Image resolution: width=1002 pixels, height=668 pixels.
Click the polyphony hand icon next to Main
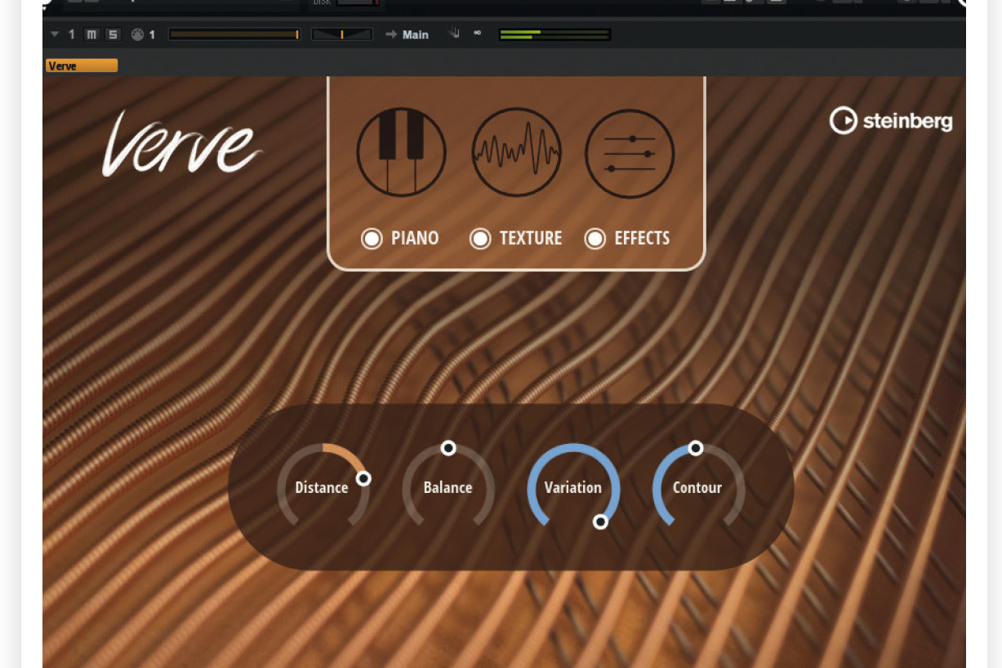coord(454,33)
